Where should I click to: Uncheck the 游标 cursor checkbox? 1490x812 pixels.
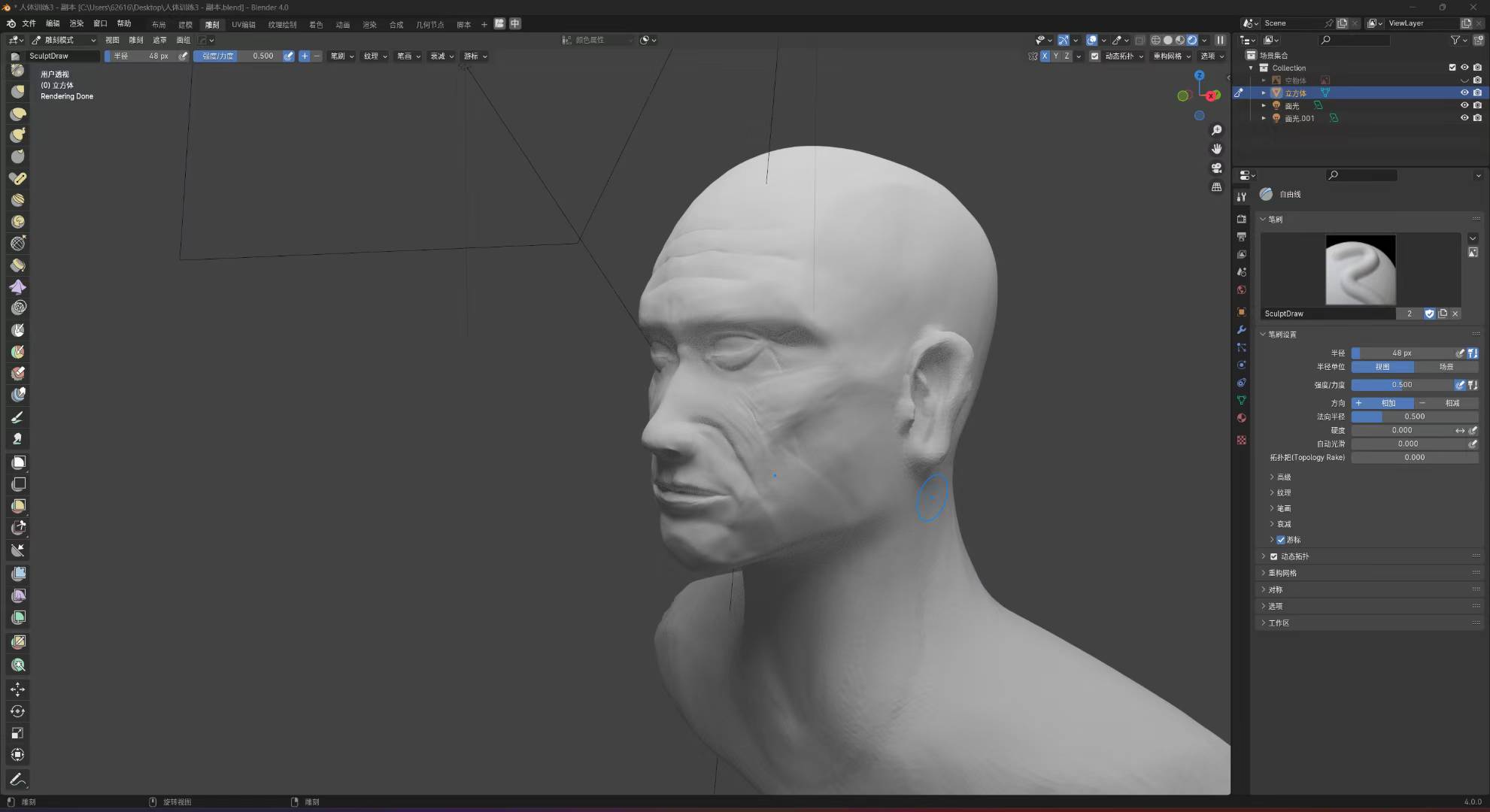pyautogui.click(x=1281, y=540)
